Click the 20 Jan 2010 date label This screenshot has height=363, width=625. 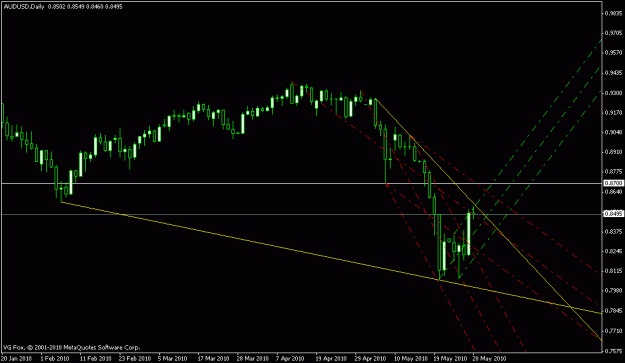(x=16, y=358)
